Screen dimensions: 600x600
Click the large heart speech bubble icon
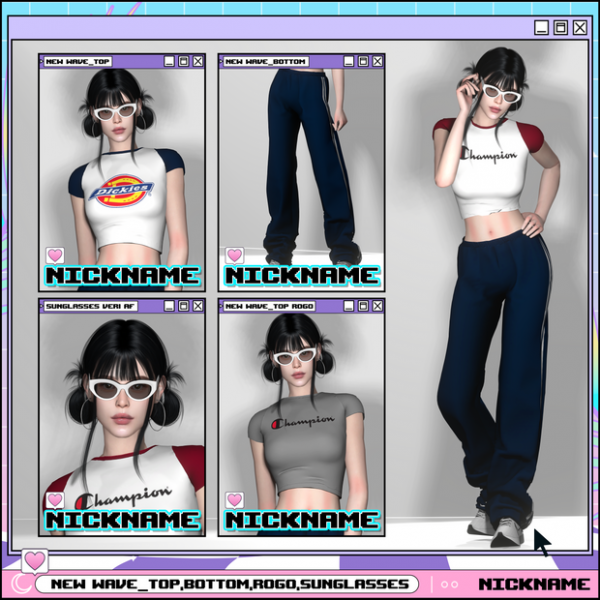click(x=35, y=561)
